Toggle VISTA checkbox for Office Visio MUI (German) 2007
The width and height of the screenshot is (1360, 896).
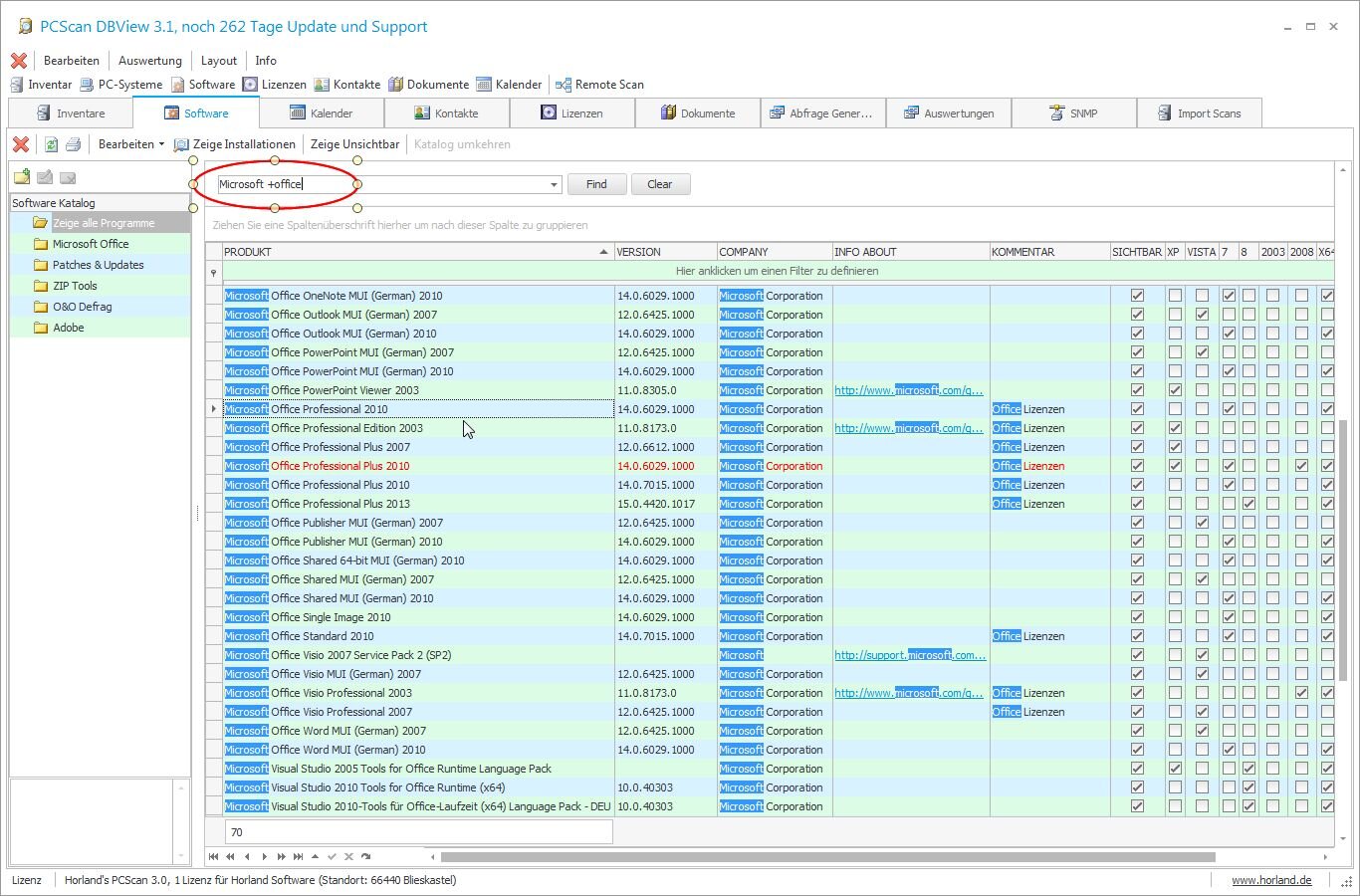tap(1202, 674)
